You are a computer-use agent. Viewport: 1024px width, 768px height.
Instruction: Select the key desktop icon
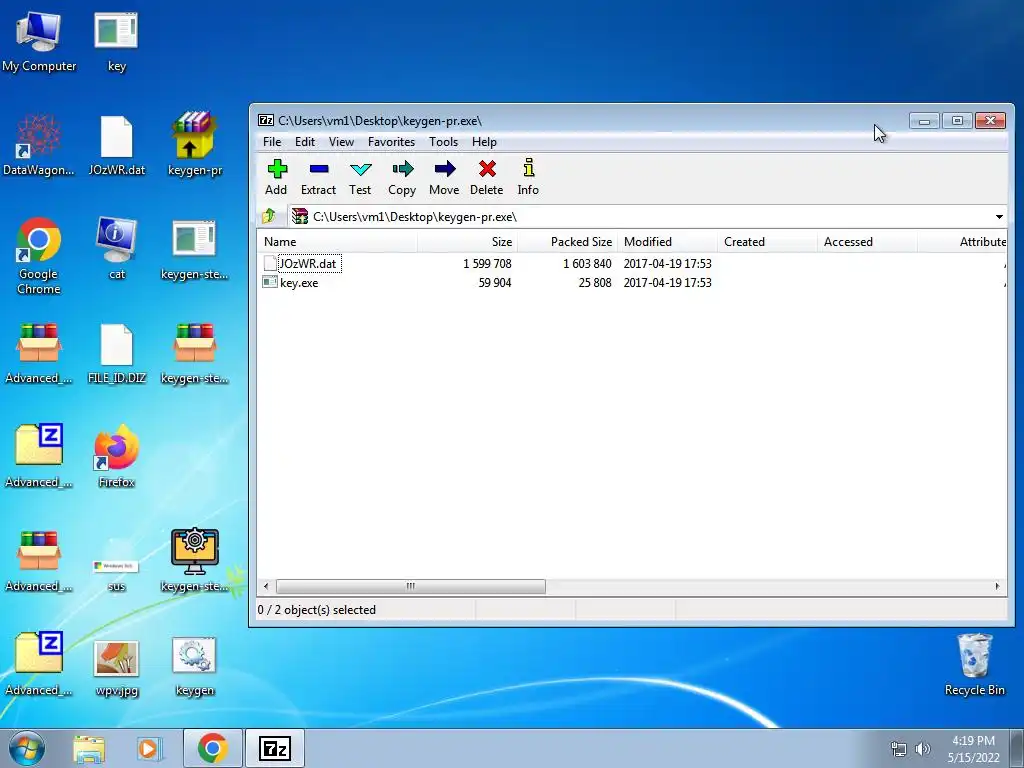(117, 42)
